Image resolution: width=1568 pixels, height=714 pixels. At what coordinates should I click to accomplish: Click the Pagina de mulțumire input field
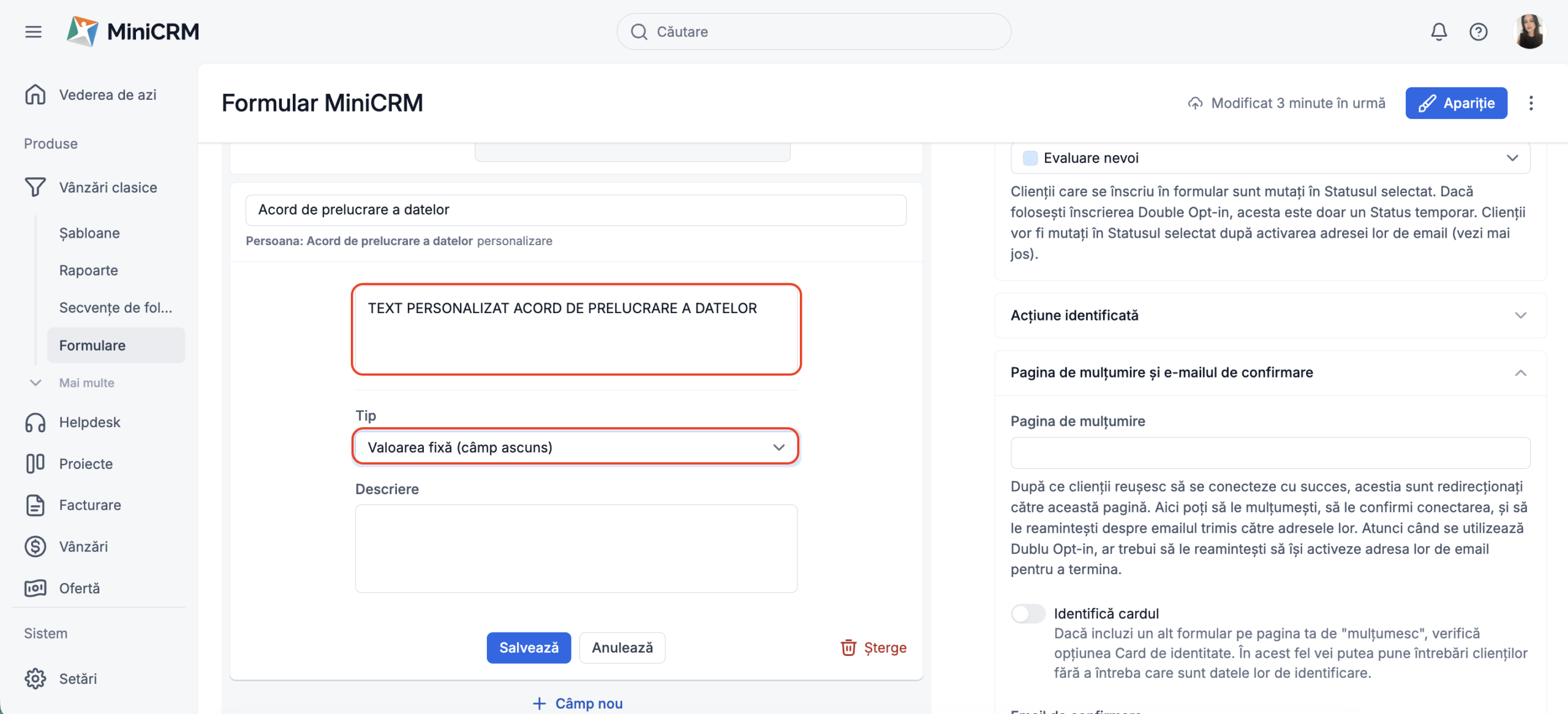click(1270, 453)
